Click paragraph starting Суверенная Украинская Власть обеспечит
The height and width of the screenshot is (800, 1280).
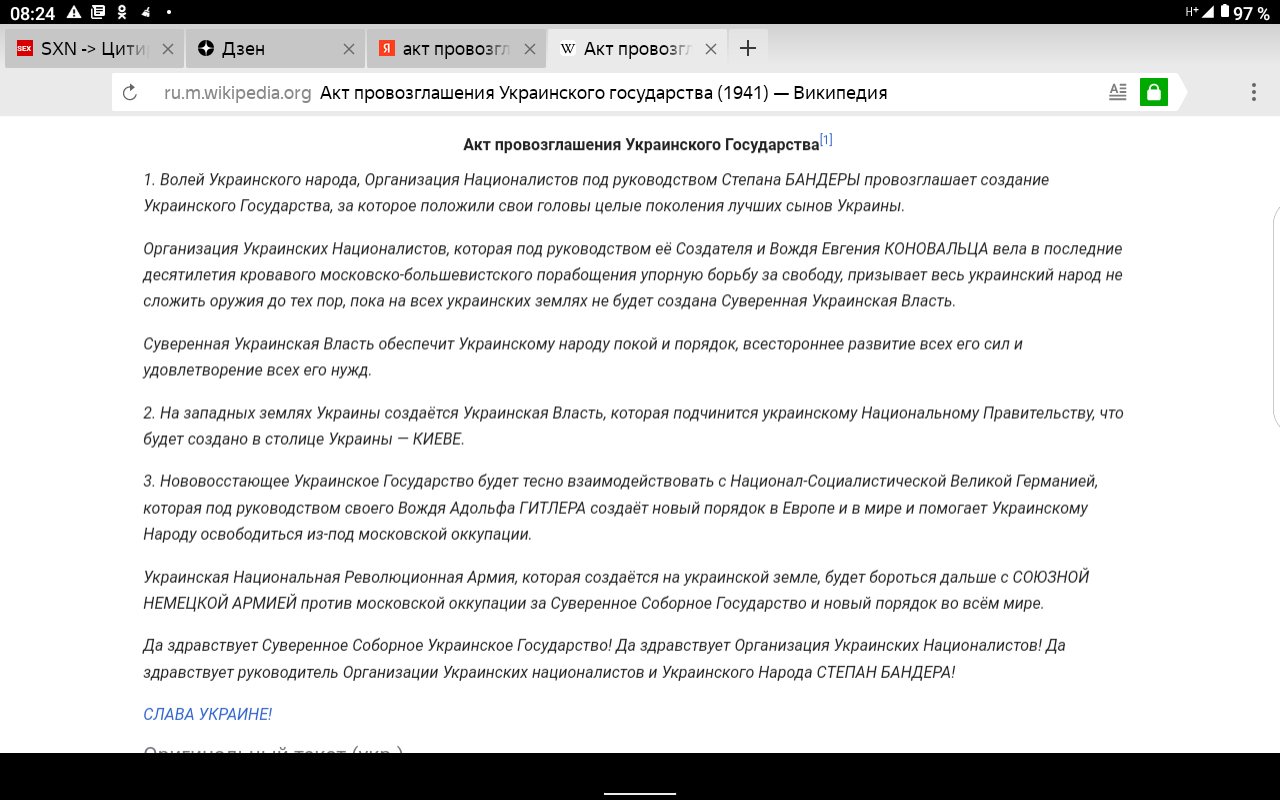coord(583,357)
